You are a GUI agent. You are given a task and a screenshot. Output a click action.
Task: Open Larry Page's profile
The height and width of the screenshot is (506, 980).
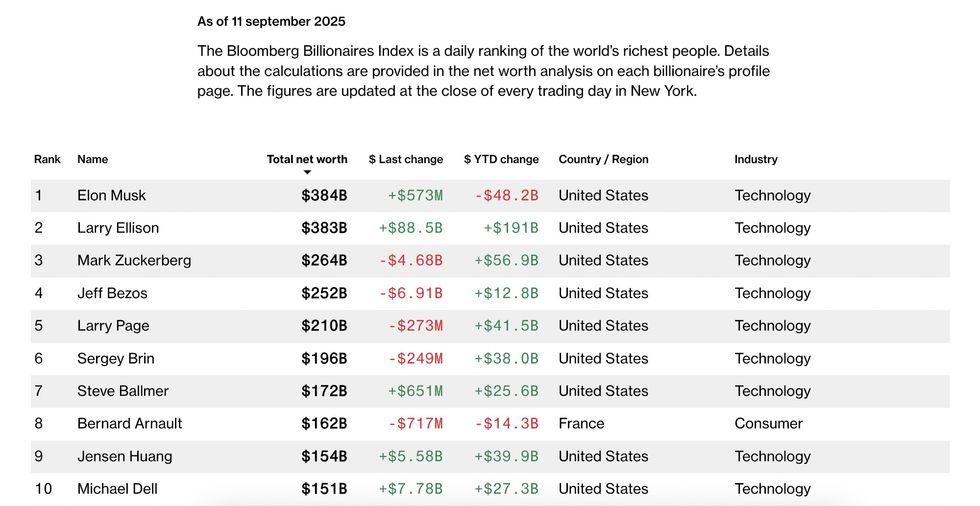pos(111,325)
